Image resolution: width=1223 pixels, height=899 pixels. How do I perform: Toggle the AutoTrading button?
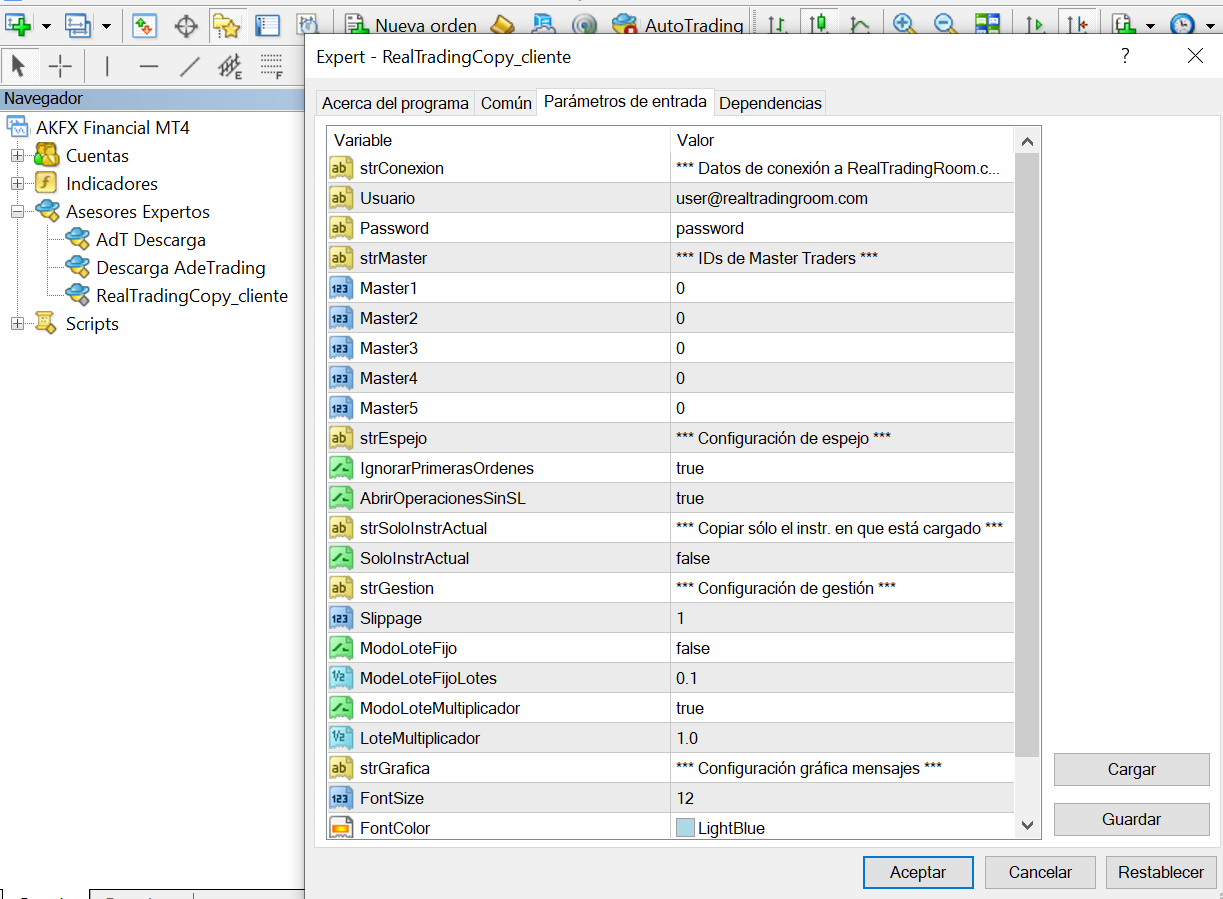(678, 25)
